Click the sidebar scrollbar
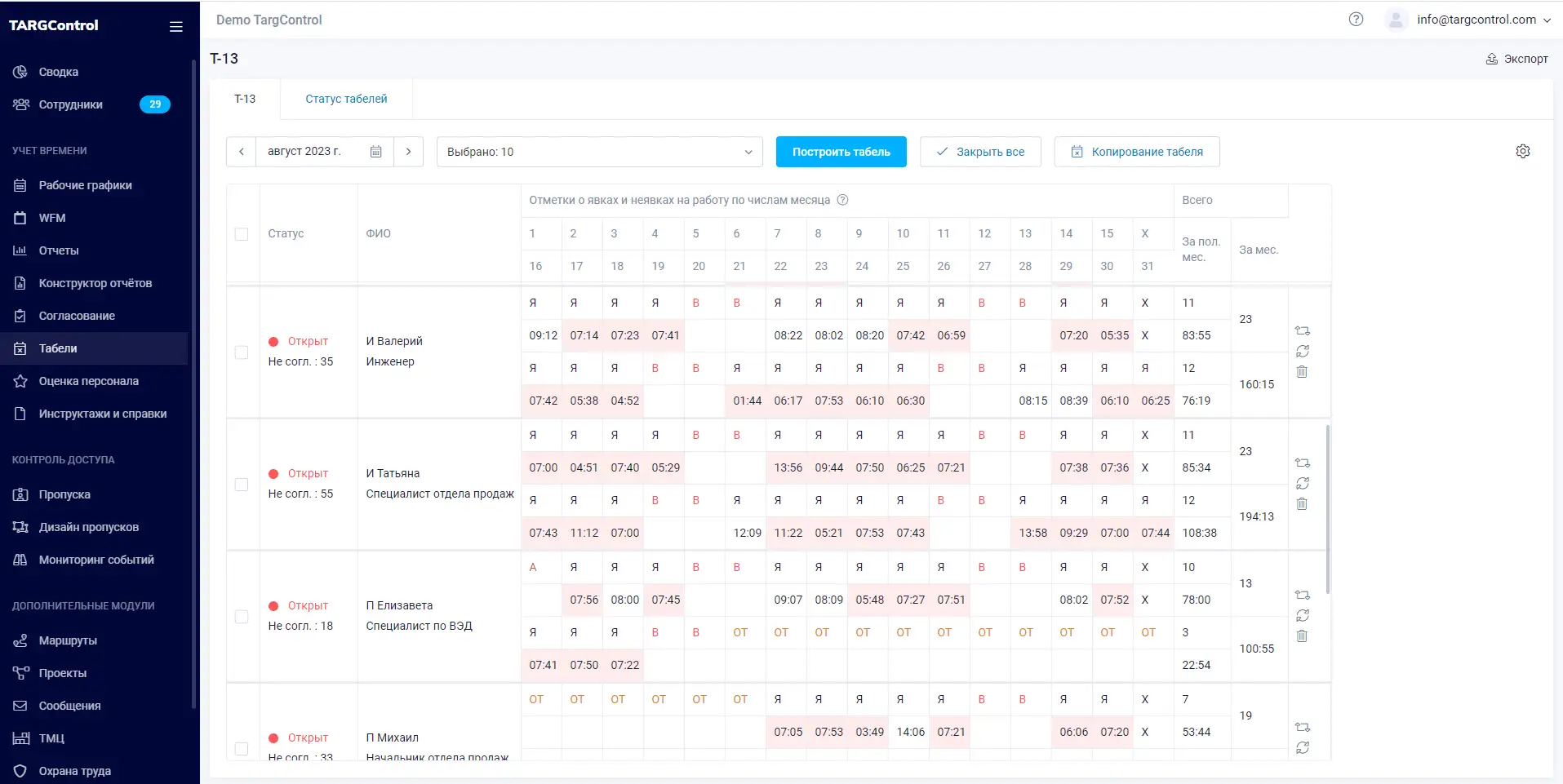The height and width of the screenshot is (784, 1563). coord(193,383)
